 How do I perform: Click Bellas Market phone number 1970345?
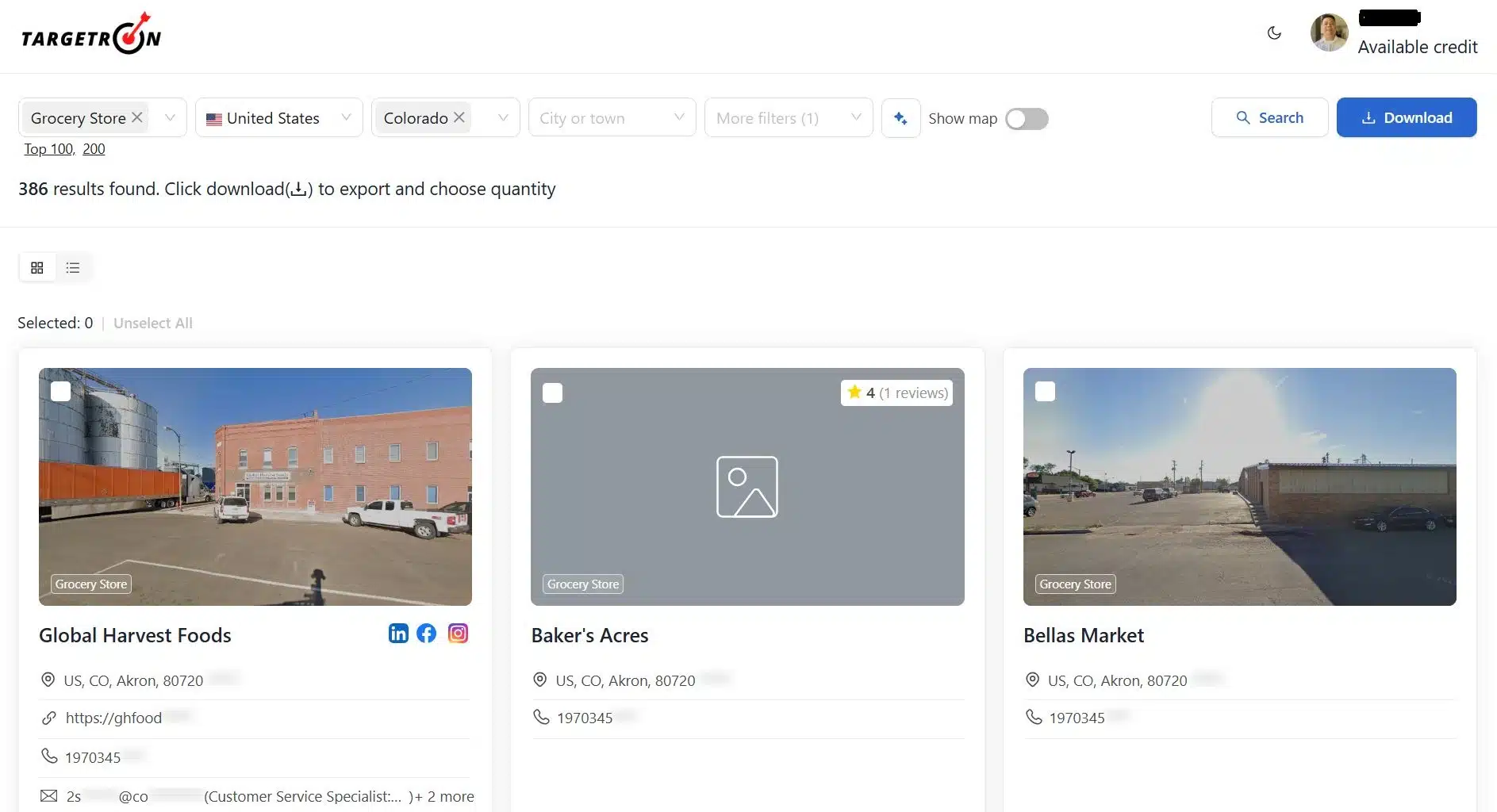[1077, 718]
